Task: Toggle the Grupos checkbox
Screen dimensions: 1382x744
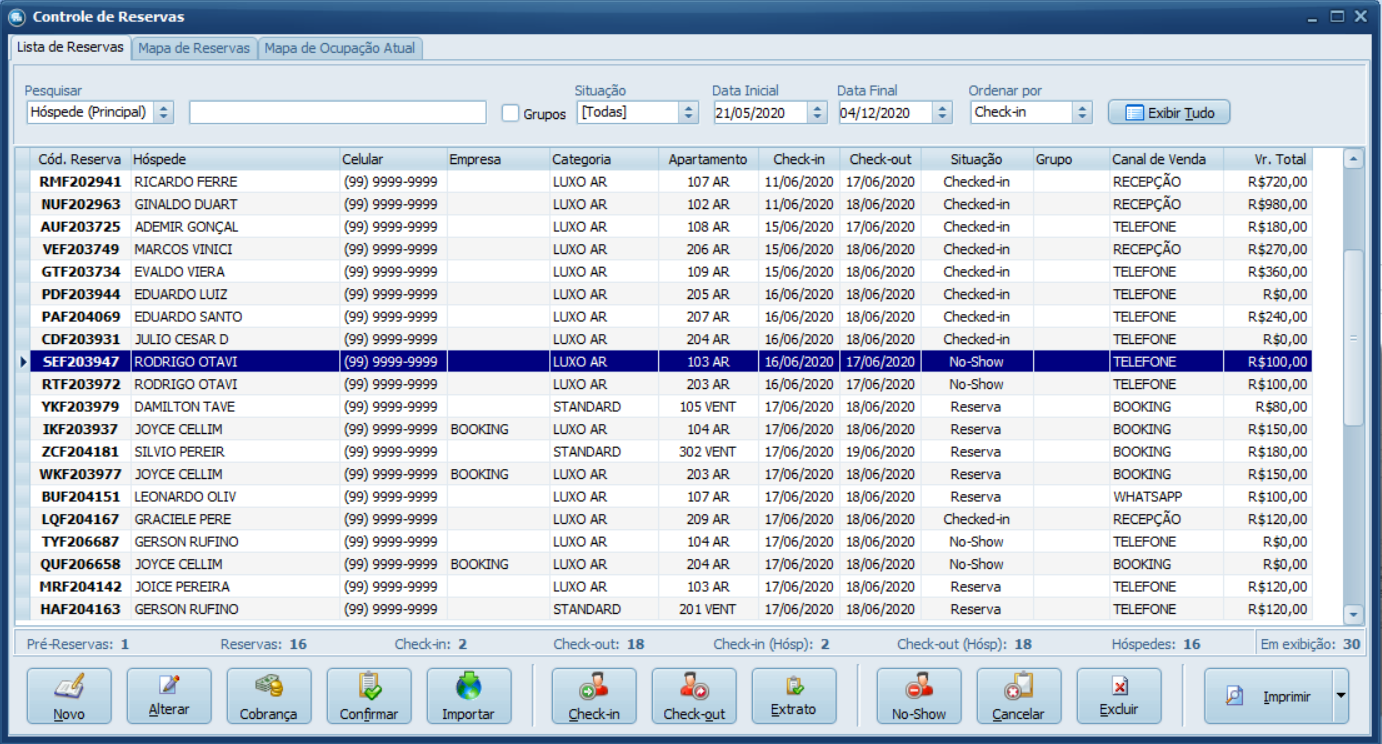Action: 510,113
